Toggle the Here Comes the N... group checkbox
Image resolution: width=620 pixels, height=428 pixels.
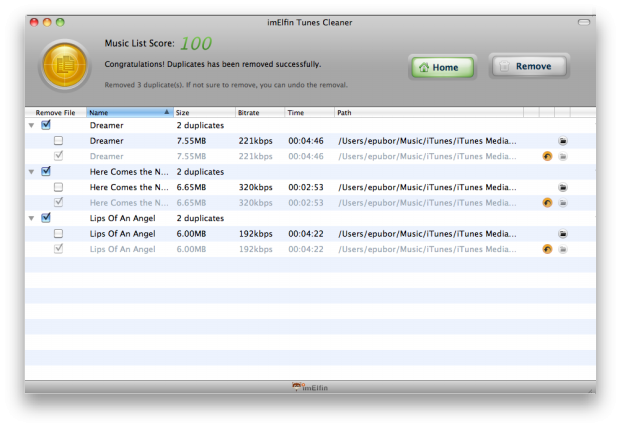pos(46,171)
